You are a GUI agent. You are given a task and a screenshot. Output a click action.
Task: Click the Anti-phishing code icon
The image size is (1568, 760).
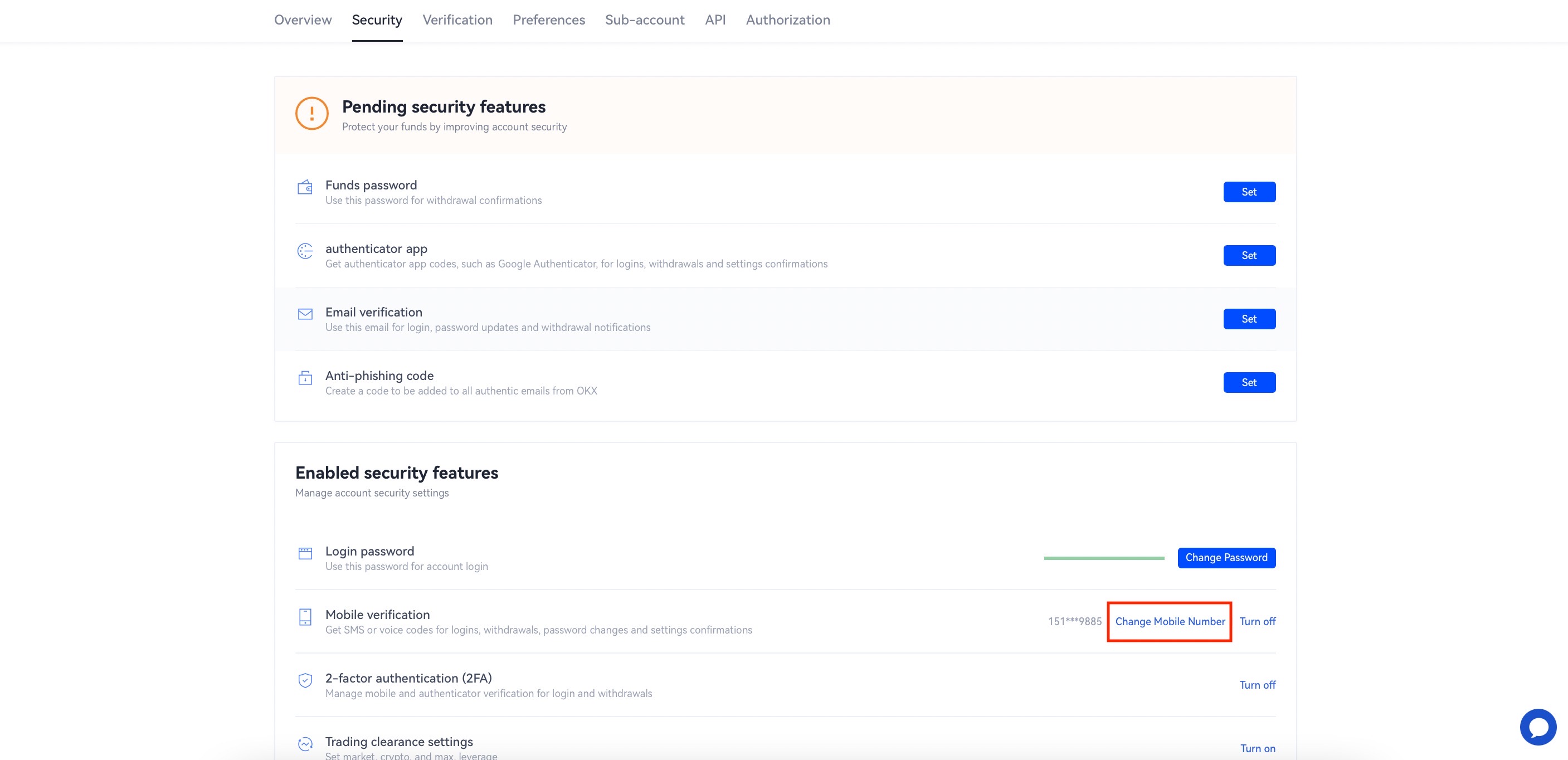[x=305, y=378]
